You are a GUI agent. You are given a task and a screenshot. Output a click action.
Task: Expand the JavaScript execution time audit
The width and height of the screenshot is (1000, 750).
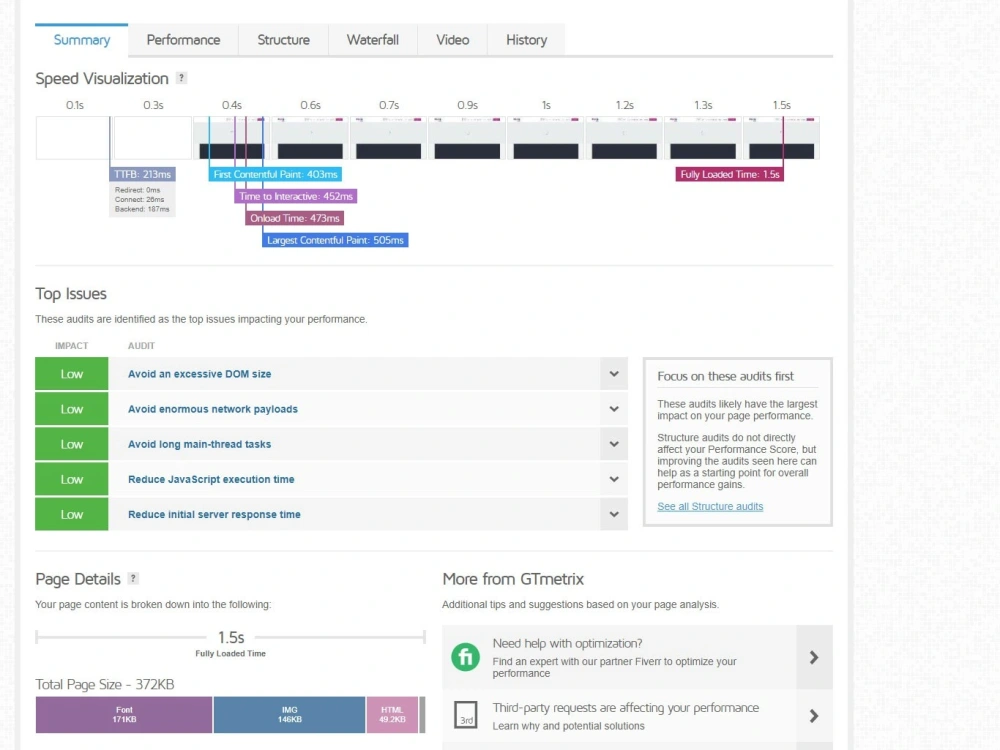[614, 479]
